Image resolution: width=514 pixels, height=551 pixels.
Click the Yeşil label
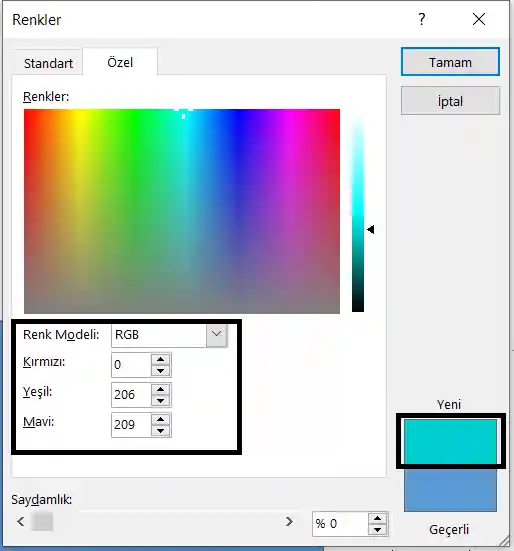[37, 391]
